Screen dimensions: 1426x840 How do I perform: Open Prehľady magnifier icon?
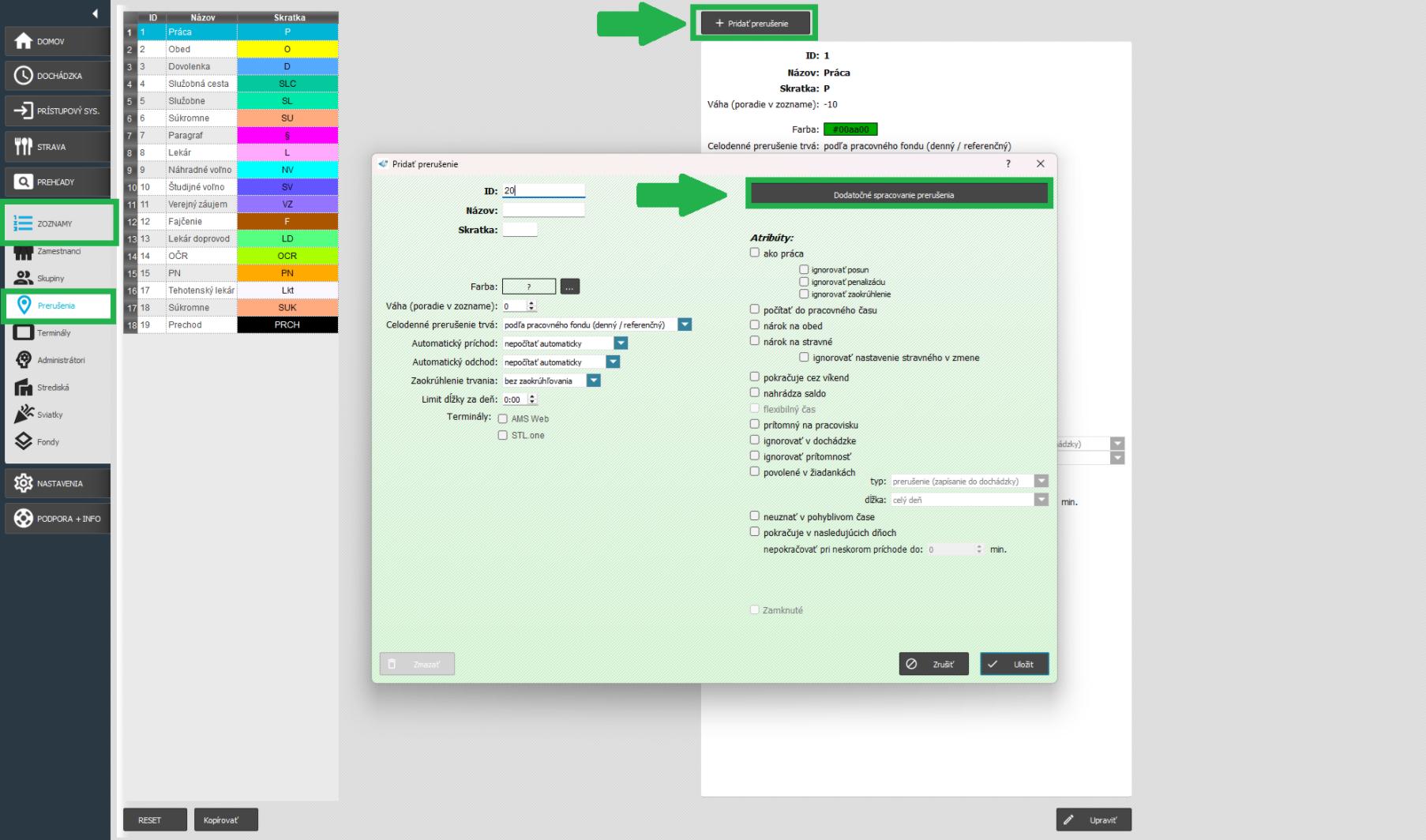(x=24, y=182)
